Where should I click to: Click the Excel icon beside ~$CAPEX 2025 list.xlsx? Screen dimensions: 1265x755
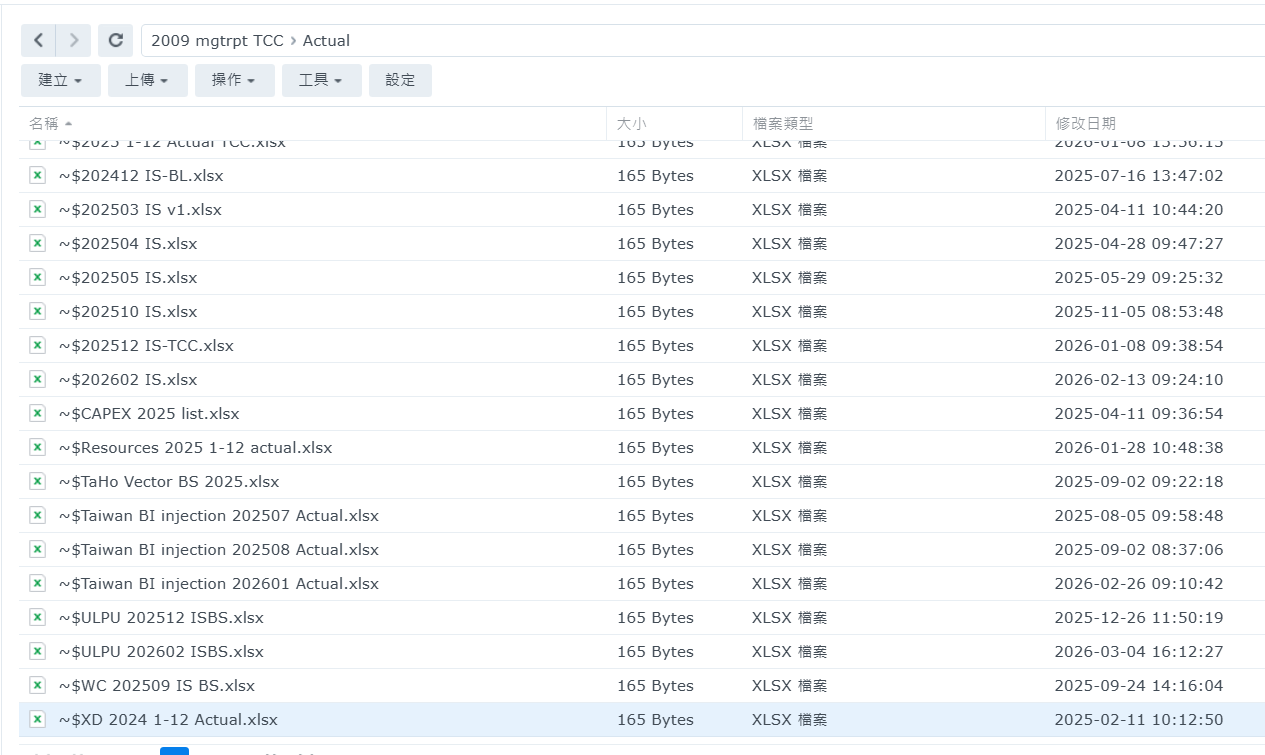pyautogui.click(x=37, y=414)
